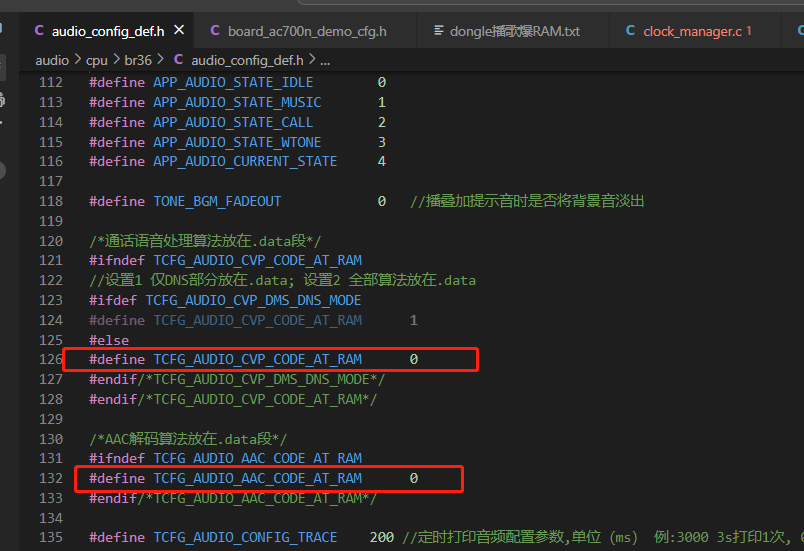Click APP_AUDIO_STATE_WTONE macro name
804x551 pixels.
237,142
